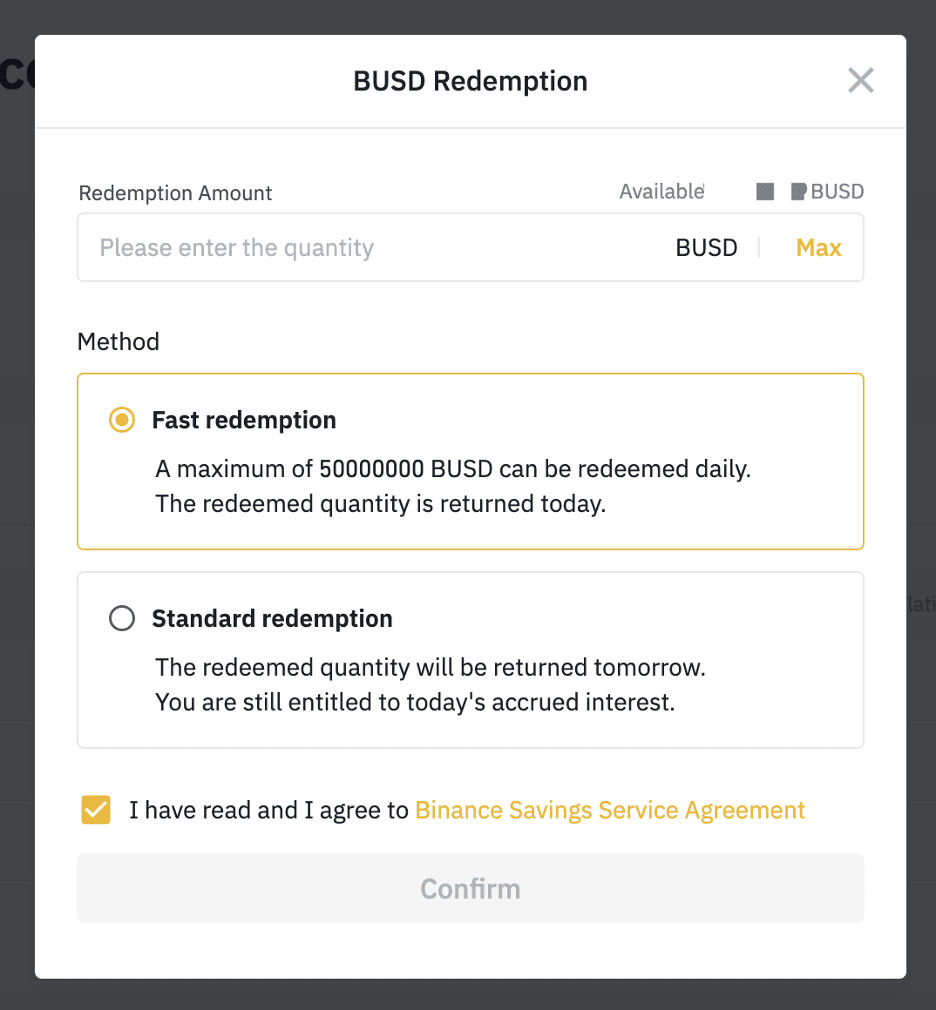
Task: Click the Method section label
Action: [118, 341]
